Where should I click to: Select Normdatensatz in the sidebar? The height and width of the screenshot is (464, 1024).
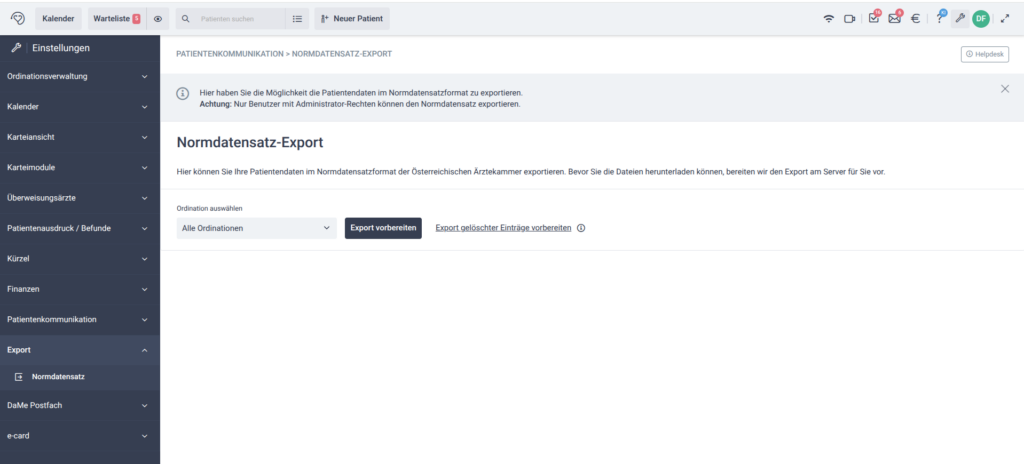58,377
